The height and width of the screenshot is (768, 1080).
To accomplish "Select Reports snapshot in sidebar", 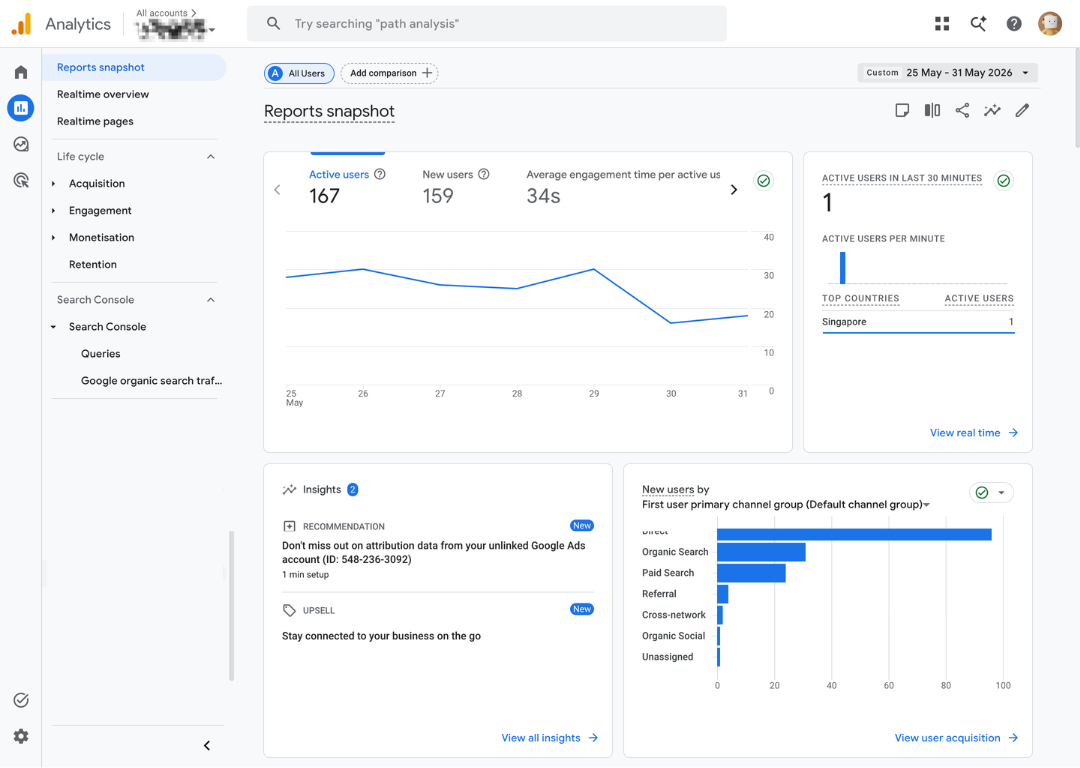I will point(134,68).
